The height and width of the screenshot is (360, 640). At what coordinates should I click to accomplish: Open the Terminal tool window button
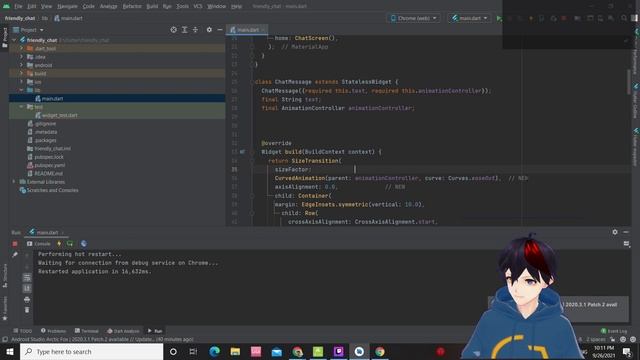click(87, 331)
